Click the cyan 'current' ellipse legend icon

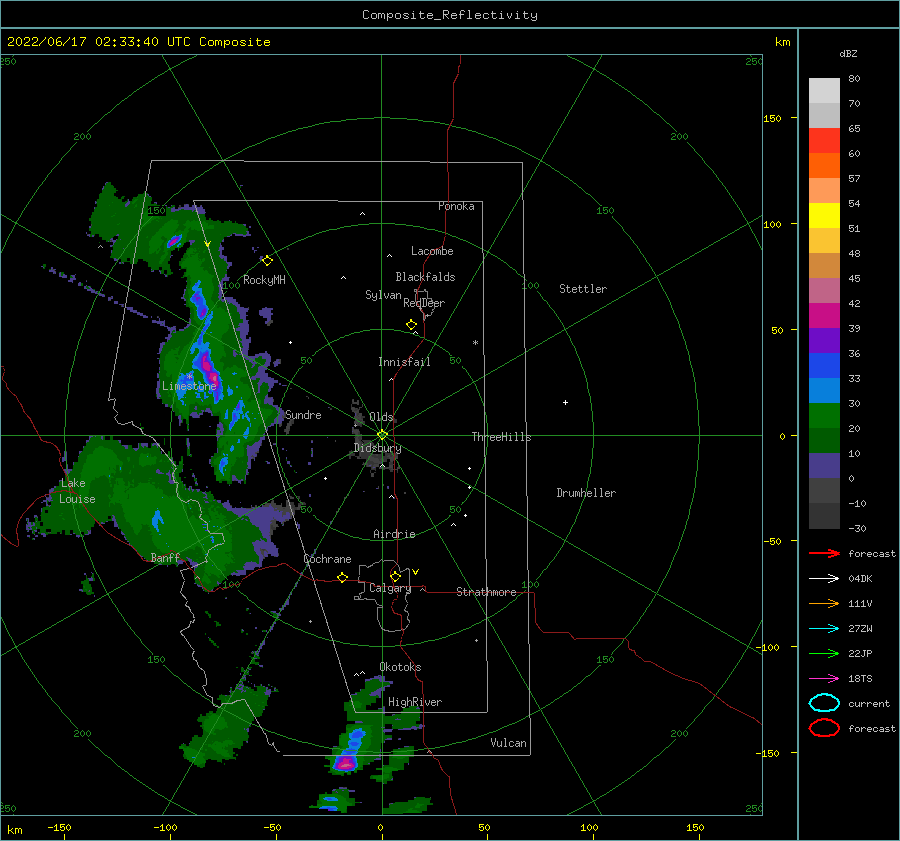tap(824, 703)
